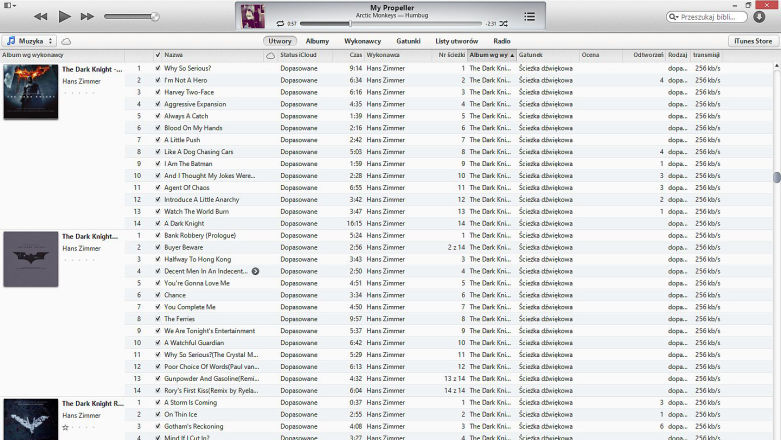Select The Dark Knight Rises album cover

pos(31,419)
